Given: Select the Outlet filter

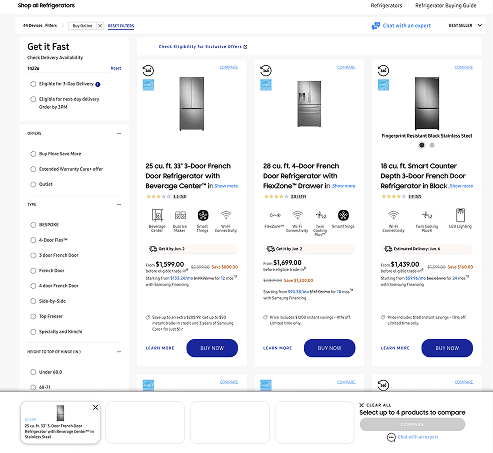Looking at the screenshot, I should (33, 184).
